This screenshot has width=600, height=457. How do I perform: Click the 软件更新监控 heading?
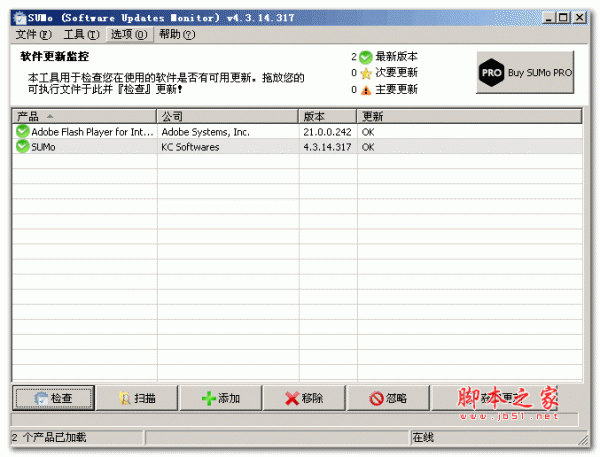click(x=55, y=57)
